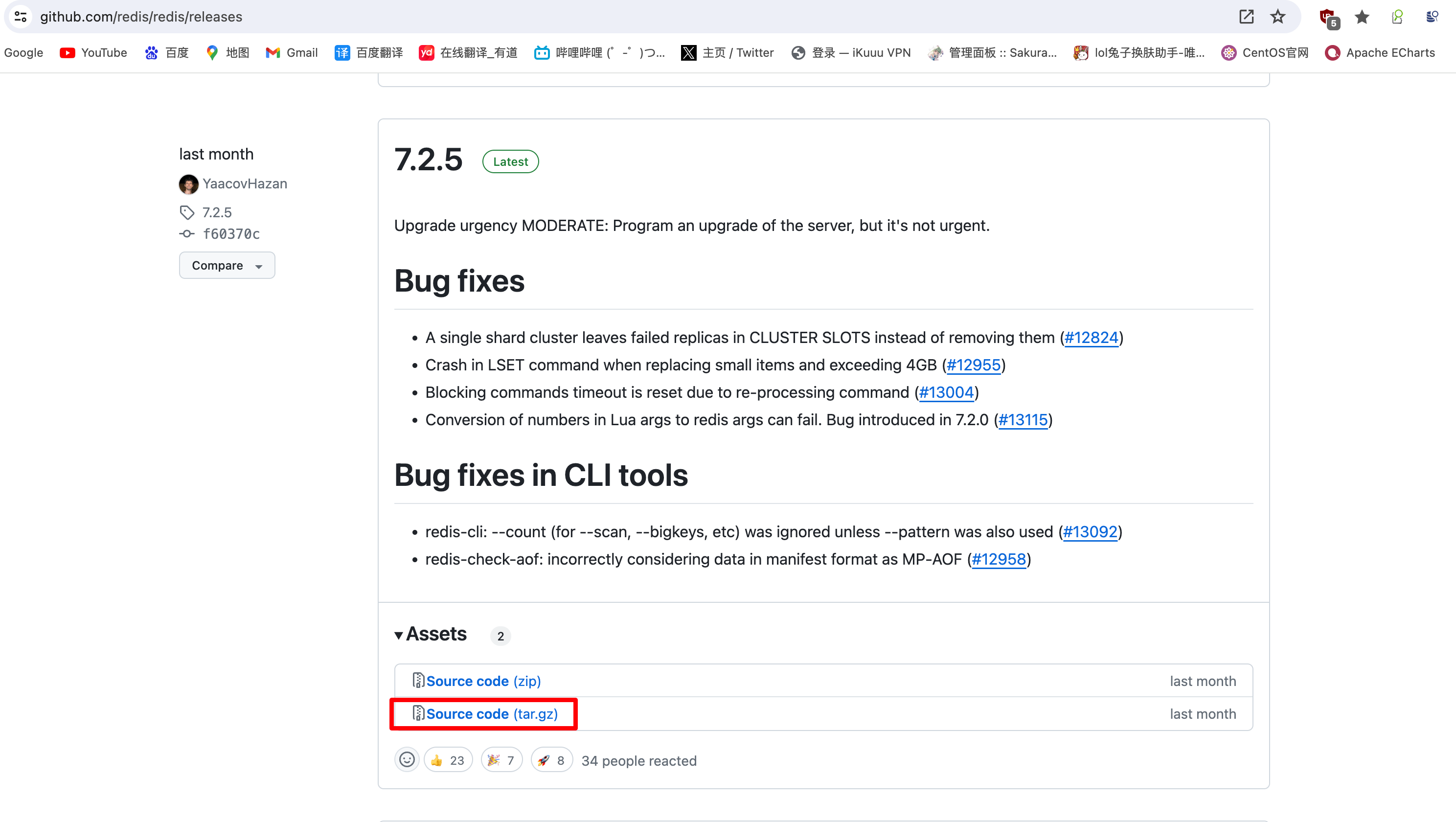This screenshot has width=1456, height=822.
Task: Open pull request #13115
Action: pyautogui.click(x=1023, y=420)
